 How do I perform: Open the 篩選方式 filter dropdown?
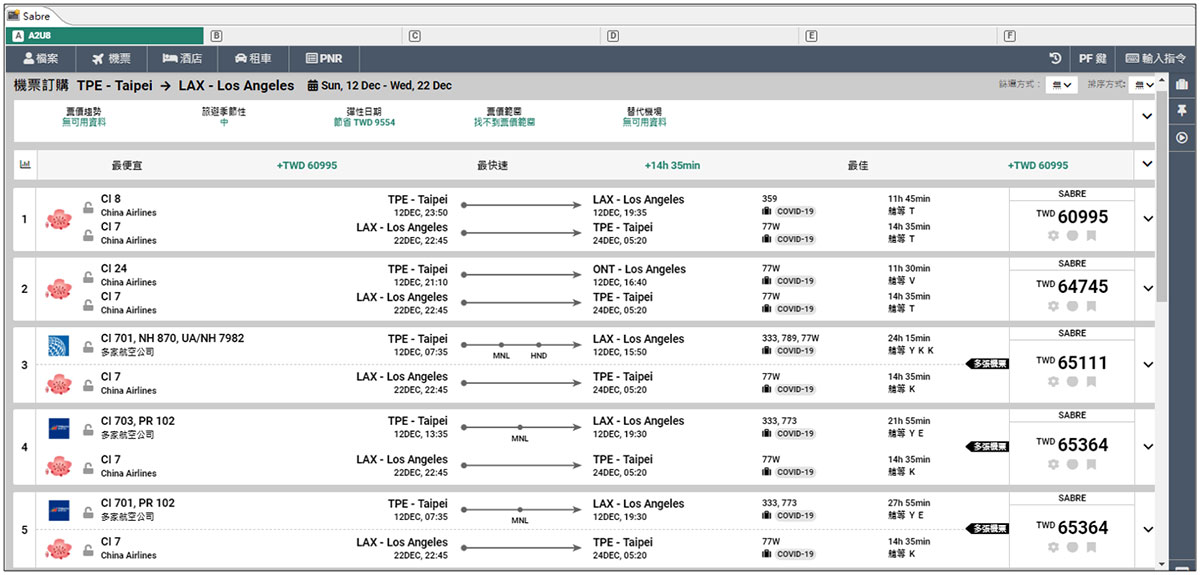[x=1060, y=85]
